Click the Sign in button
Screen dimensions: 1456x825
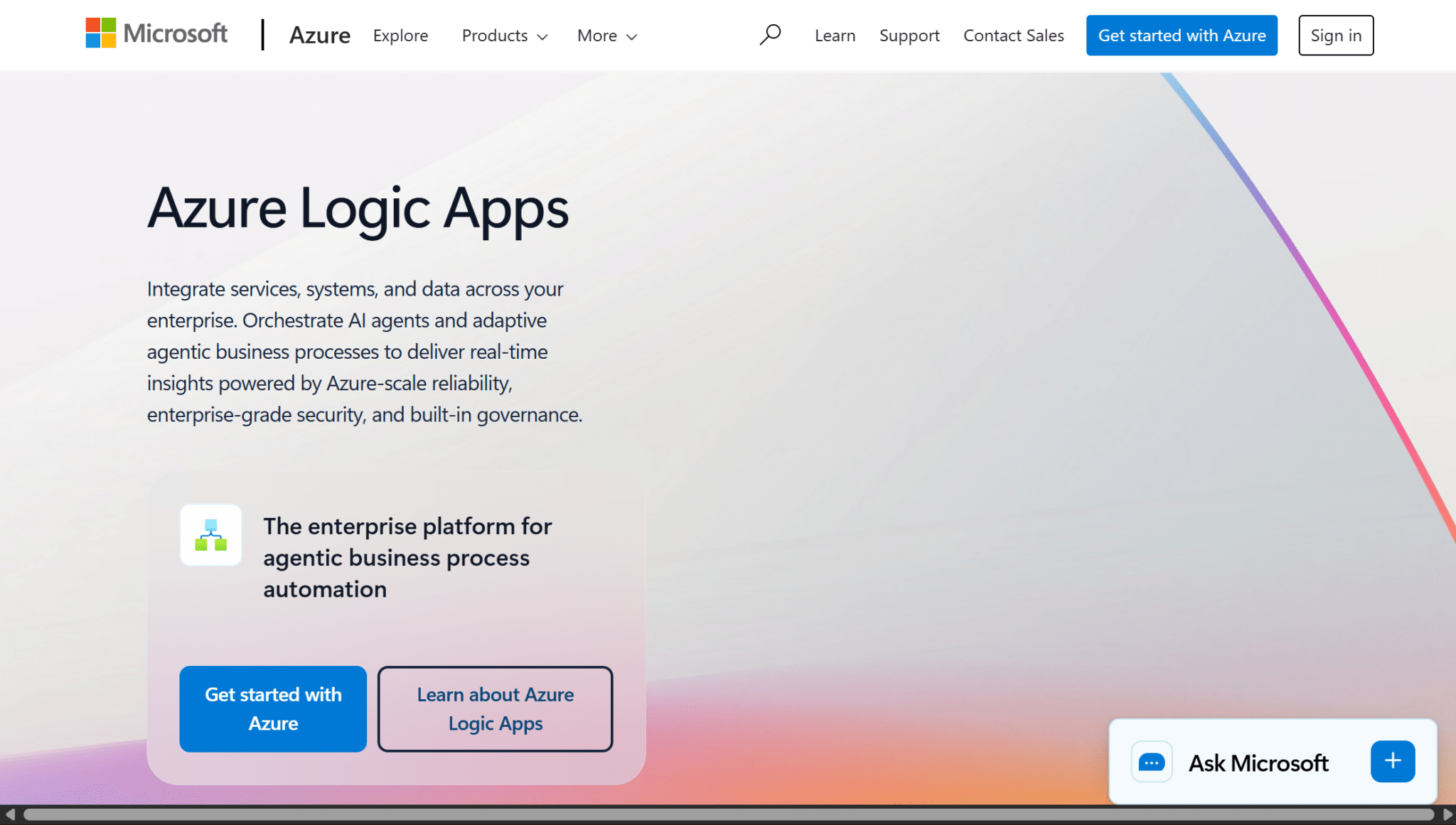[x=1336, y=36]
